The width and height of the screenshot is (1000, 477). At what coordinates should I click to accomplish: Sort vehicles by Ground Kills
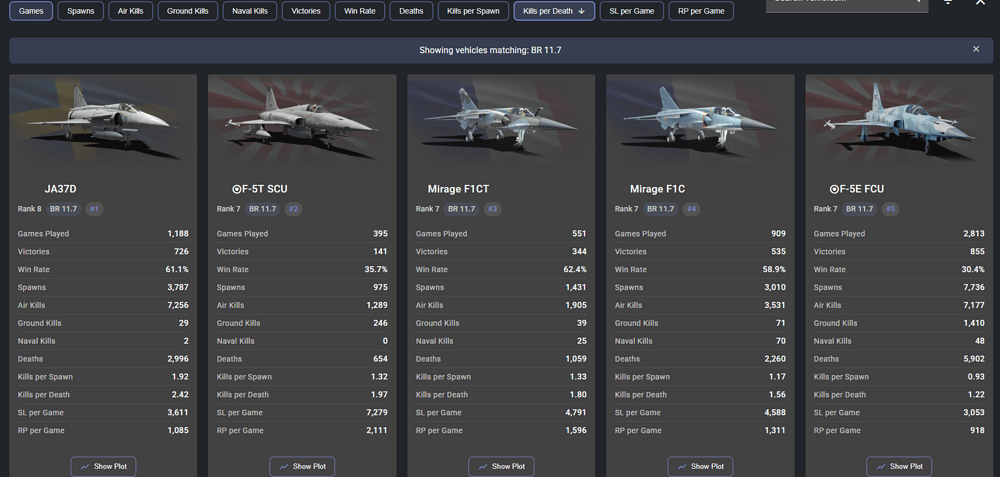(x=188, y=11)
